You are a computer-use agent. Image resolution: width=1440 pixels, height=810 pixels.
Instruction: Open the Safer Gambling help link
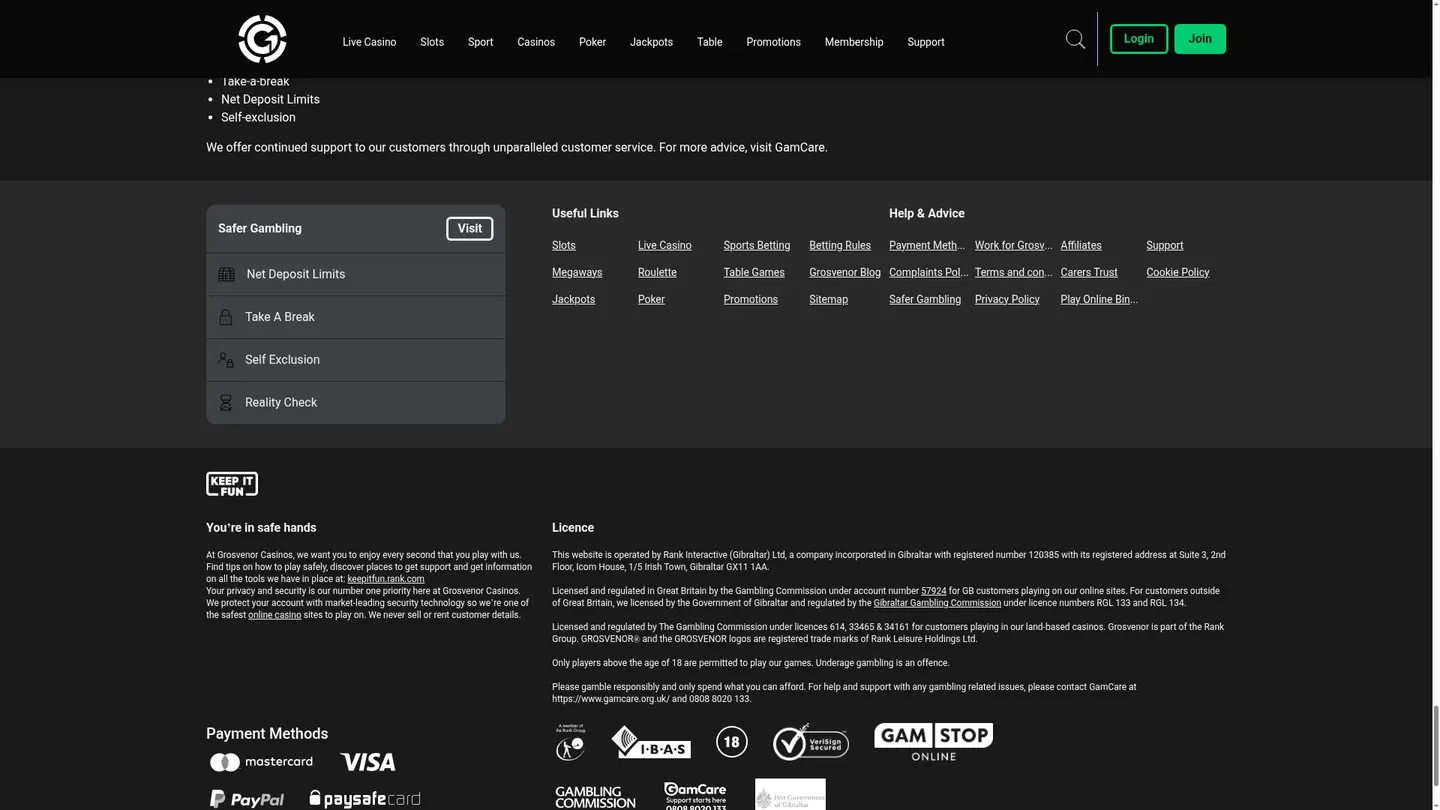point(925,299)
